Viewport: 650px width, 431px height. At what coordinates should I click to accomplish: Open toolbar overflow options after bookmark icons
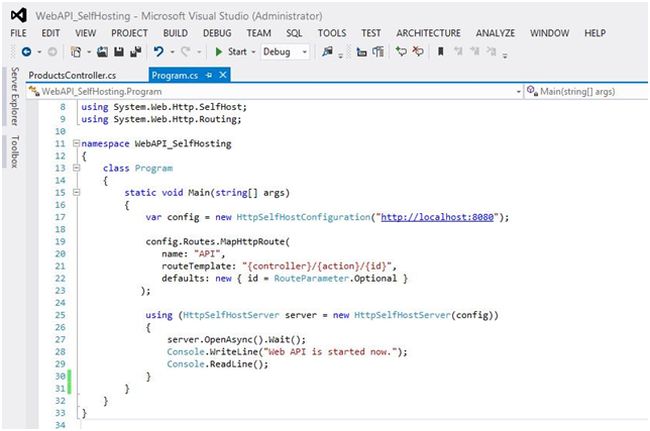tap(505, 54)
